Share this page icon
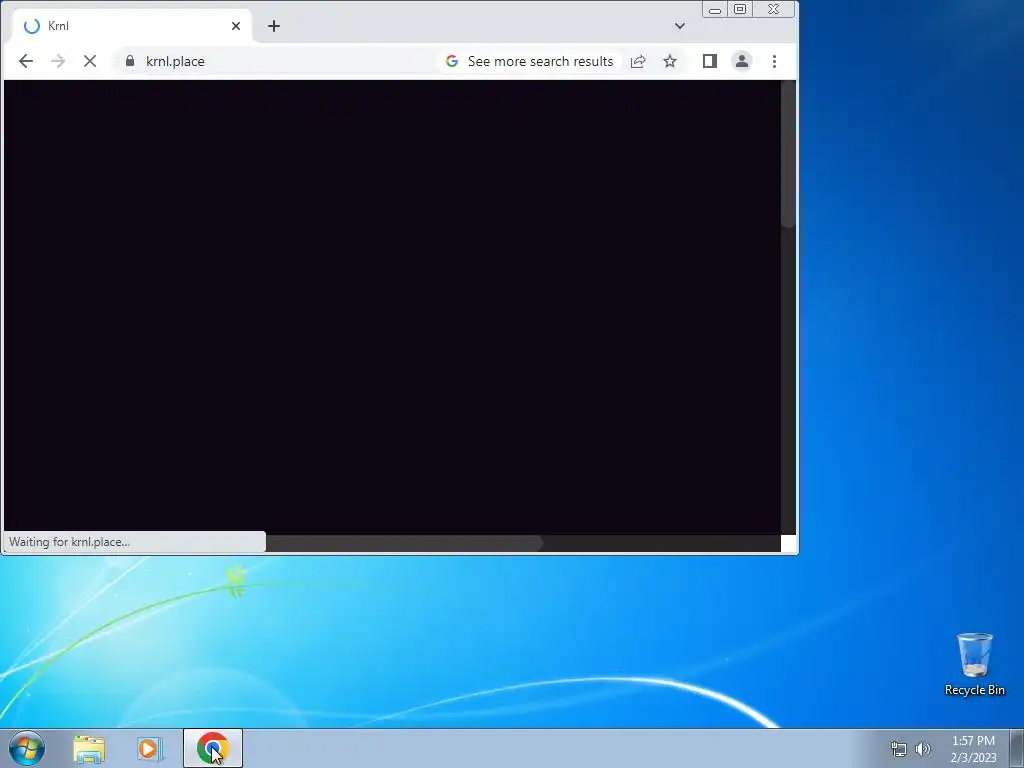Image resolution: width=1024 pixels, height=768 pixels. [638, 61]
